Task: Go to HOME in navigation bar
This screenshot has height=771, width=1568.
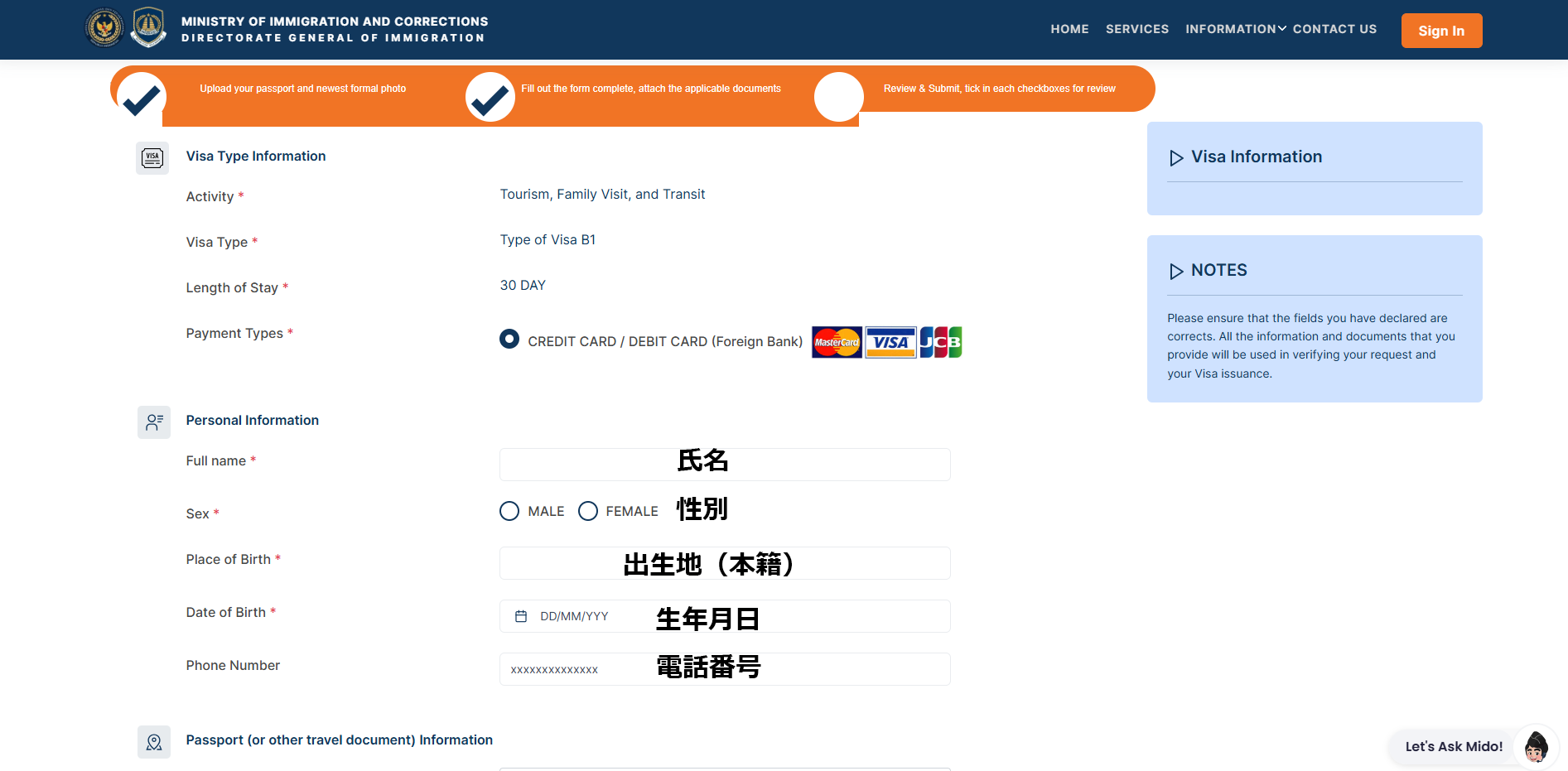Action: [1069, 29]
